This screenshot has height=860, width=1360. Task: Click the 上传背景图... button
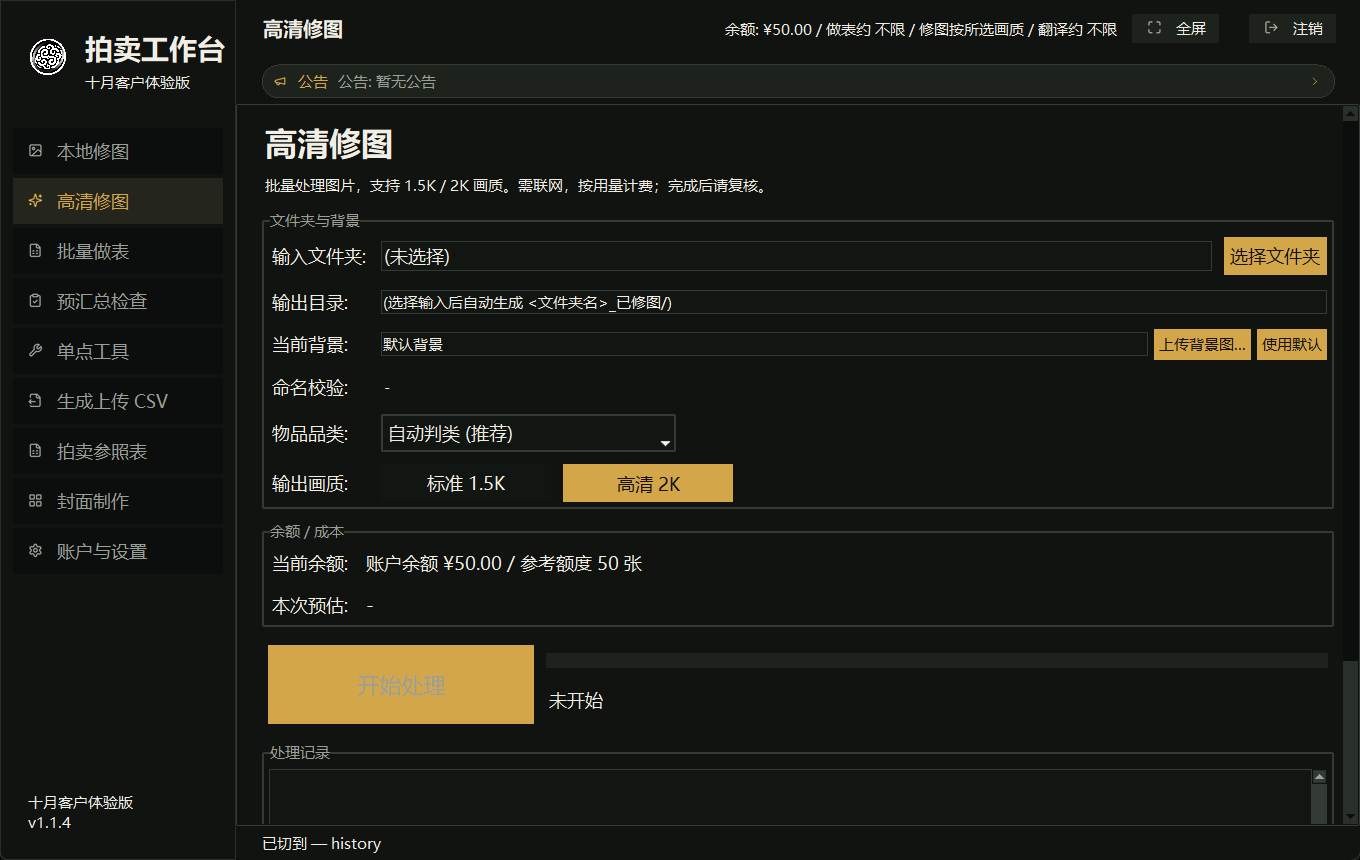(x=1202, y=344)
